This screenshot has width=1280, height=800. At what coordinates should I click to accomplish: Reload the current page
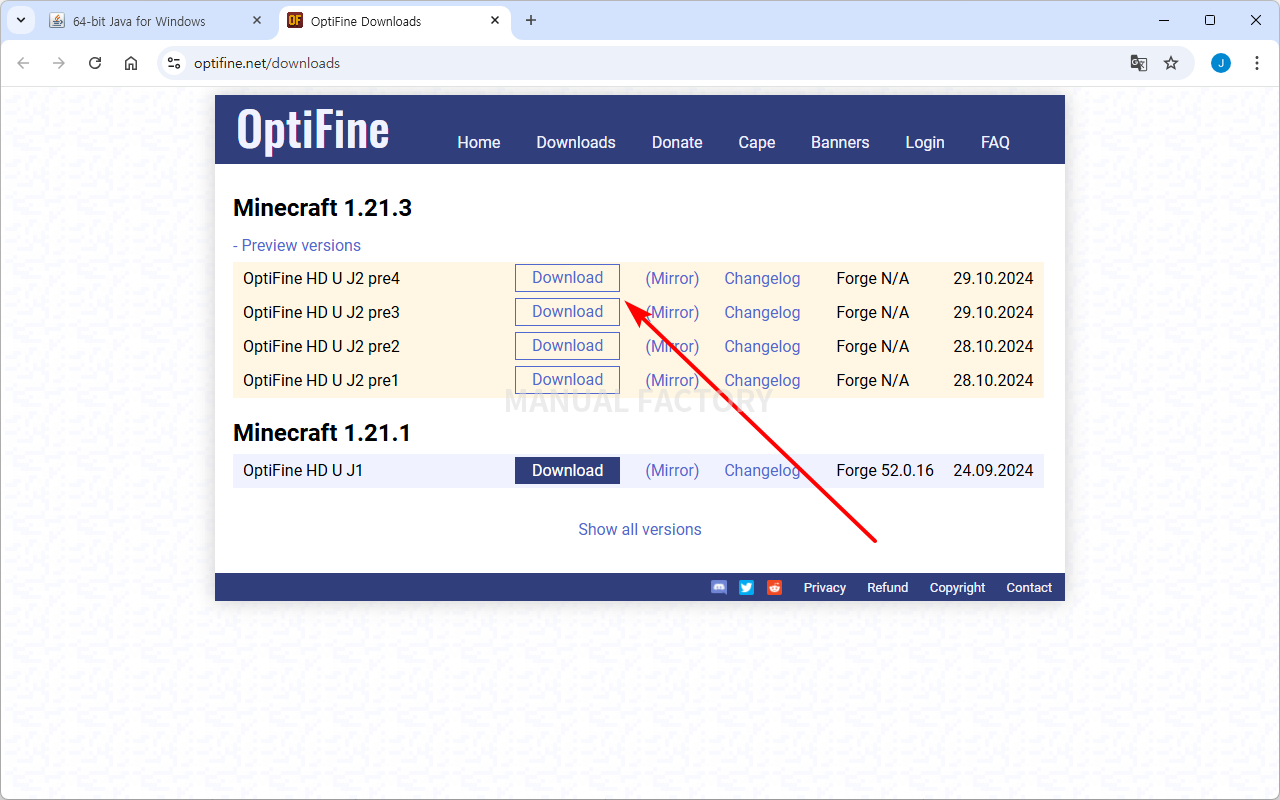(x=95, y=63)
